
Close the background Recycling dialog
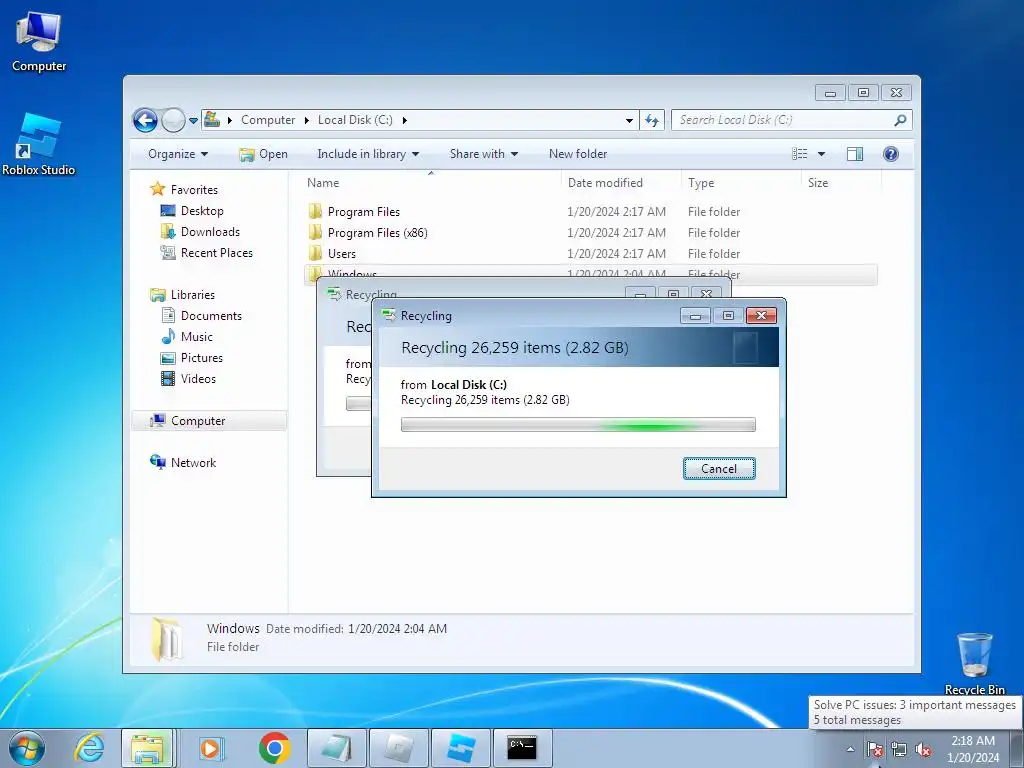[x=706, y=293]
